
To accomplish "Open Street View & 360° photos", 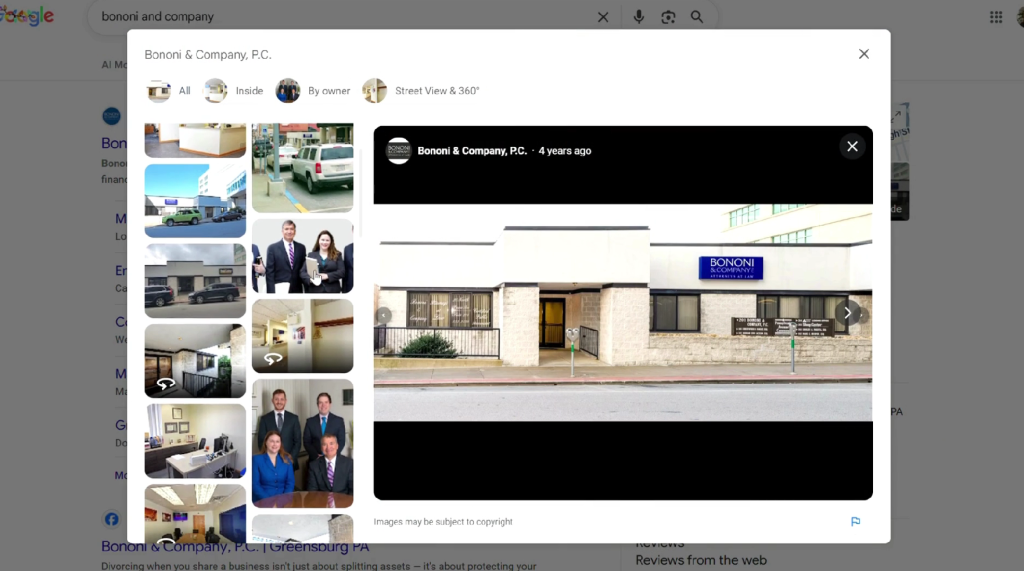I will [x=421, y=91].
